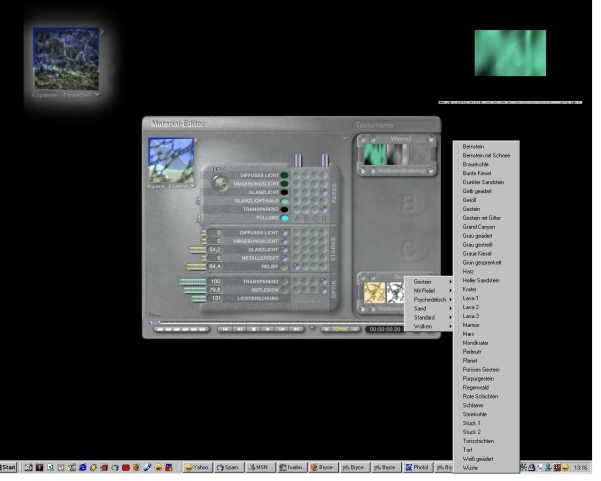Click the shading mode sphere button
601x481 pixels.
click(222, 185)
